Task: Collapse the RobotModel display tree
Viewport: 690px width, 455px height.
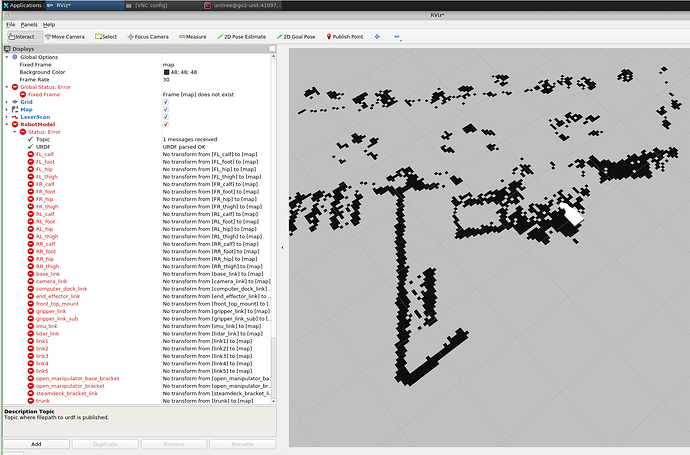Action: [6, 124]
